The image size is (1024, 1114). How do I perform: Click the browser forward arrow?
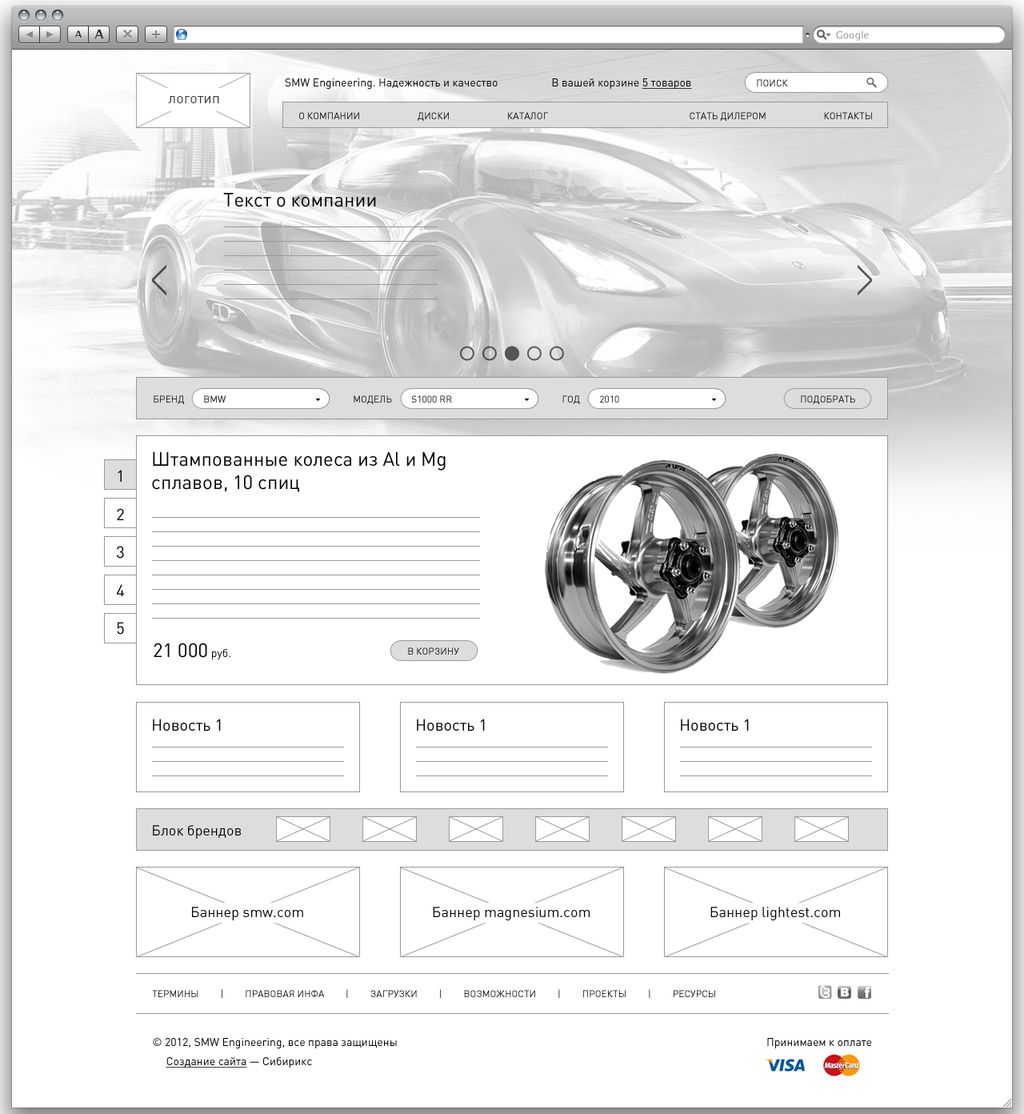tap(50, 34)
